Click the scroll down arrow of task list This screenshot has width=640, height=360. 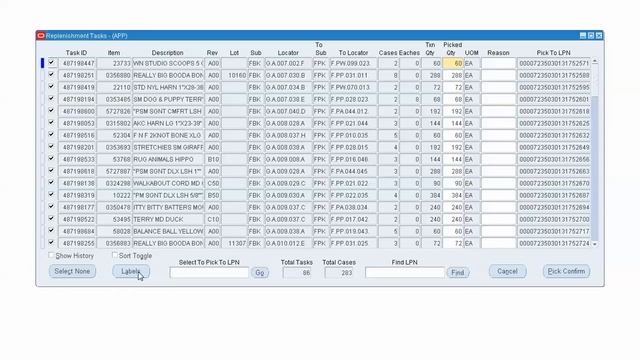595,244
